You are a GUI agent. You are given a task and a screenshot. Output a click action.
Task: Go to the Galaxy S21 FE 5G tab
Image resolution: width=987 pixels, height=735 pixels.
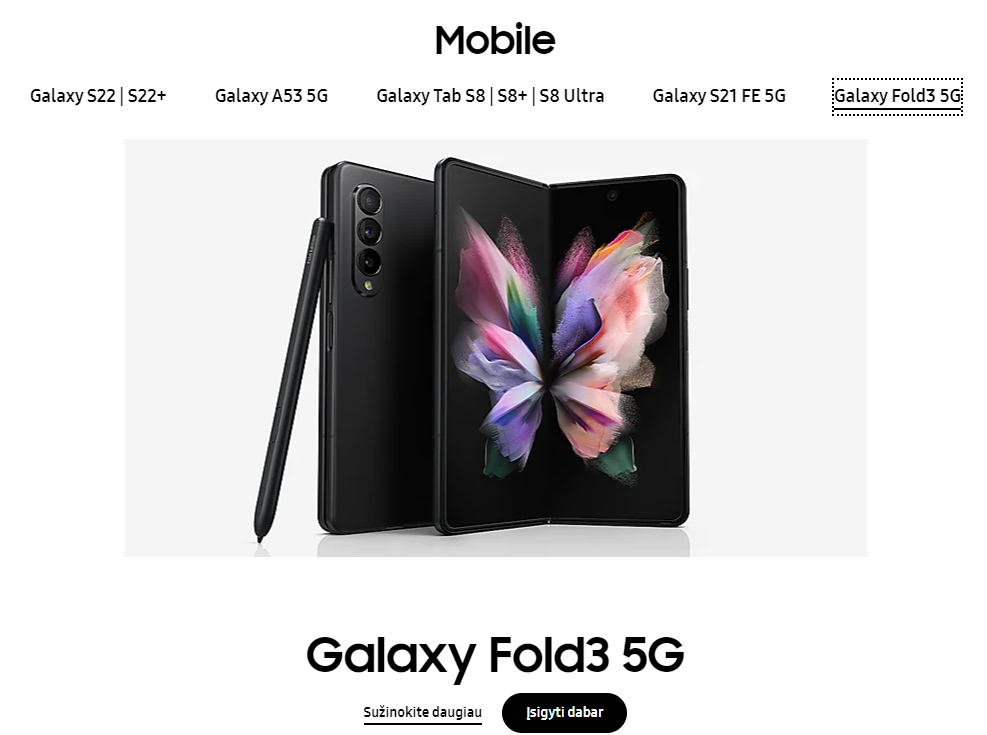719,96
